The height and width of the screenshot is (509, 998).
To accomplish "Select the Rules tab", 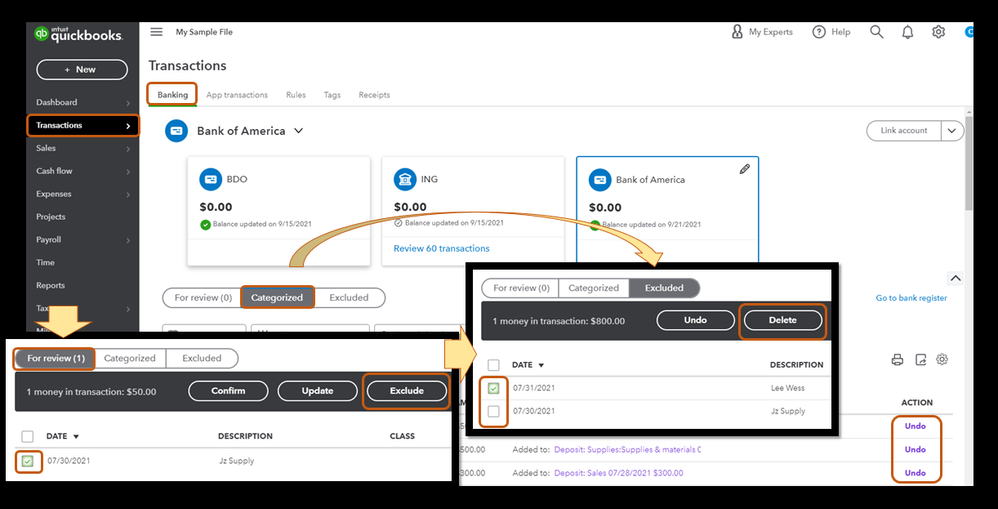I will coord(295,95).
